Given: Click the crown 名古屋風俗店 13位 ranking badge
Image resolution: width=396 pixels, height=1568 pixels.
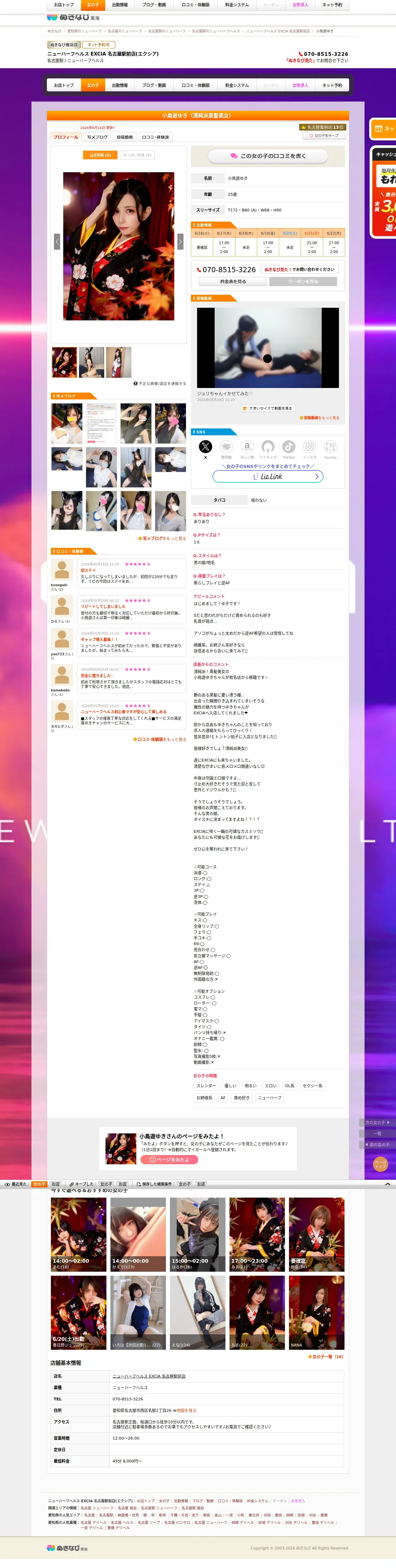Looking at the screenshot, I should tap(322, 127).
